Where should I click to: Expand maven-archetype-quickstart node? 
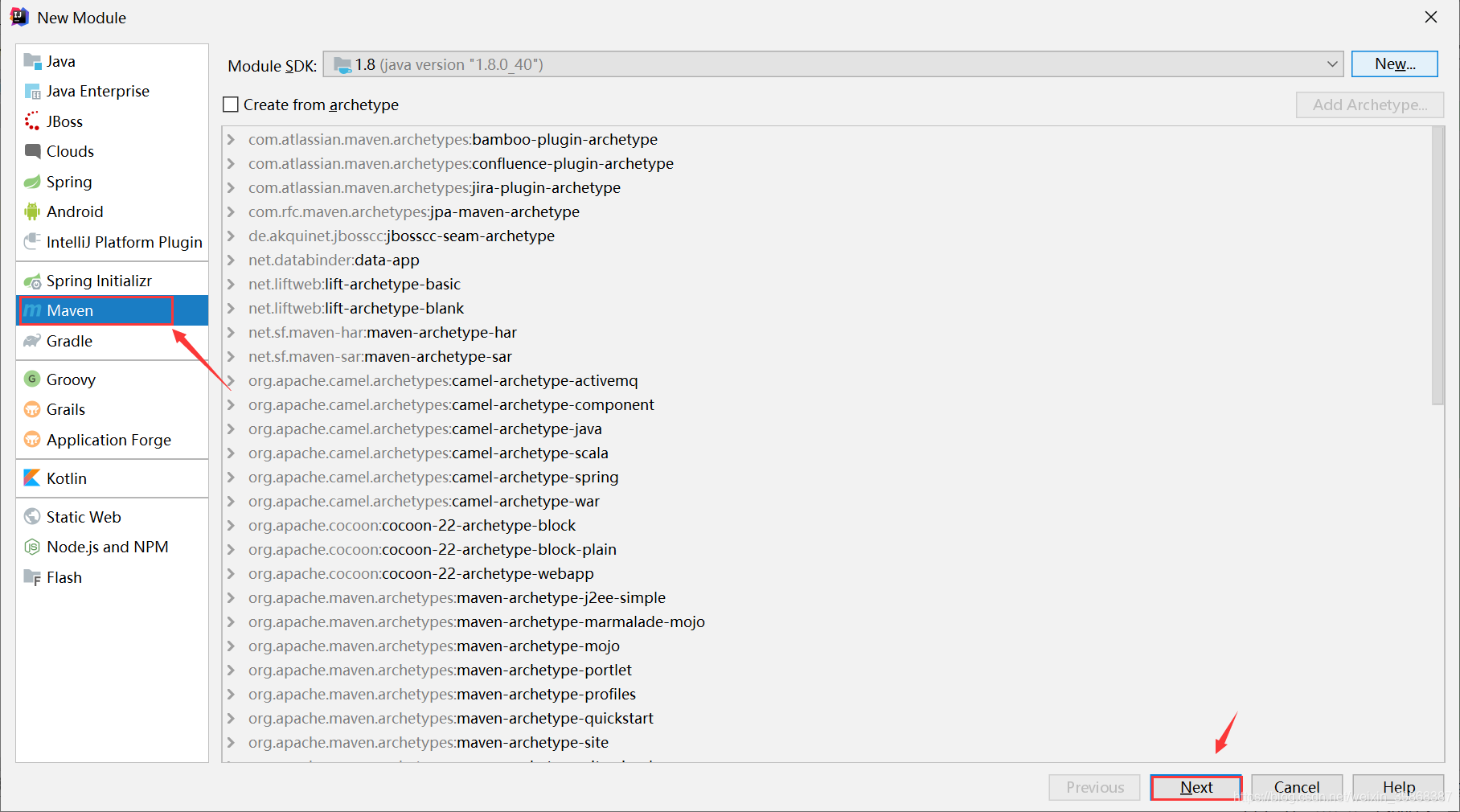coord(232,718)
